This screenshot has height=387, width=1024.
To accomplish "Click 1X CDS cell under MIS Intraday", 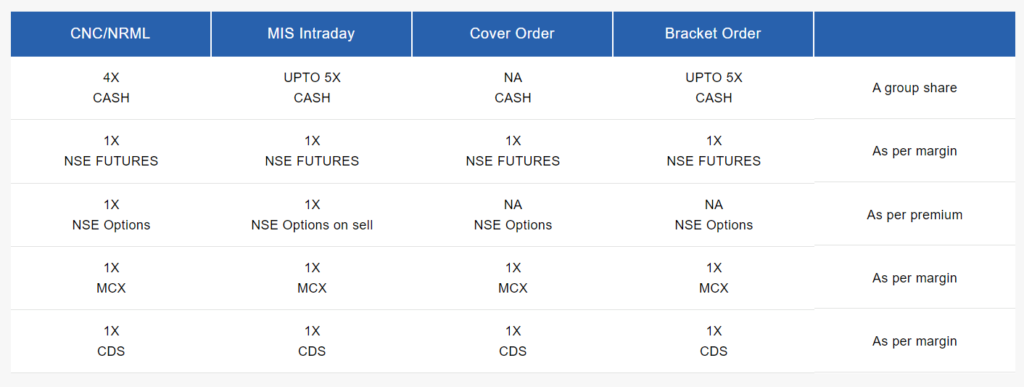I will click(x=312, y=341).
